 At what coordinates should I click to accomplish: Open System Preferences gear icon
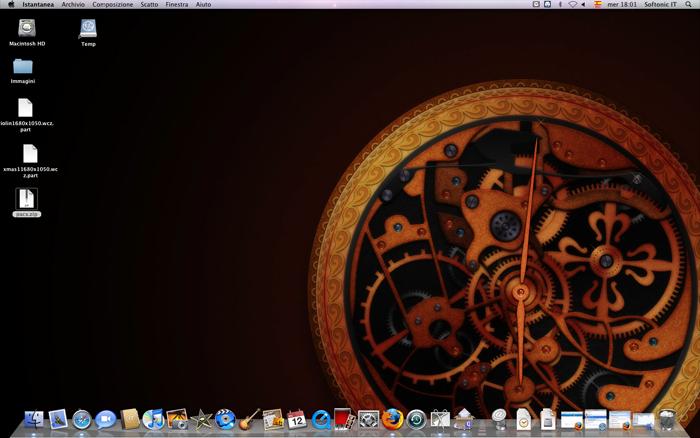(369, 420)
